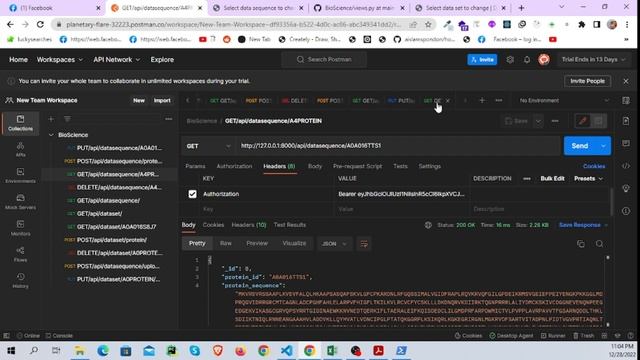Uncheck the Authorization header checkbox
640x360 pixels.
192,194
